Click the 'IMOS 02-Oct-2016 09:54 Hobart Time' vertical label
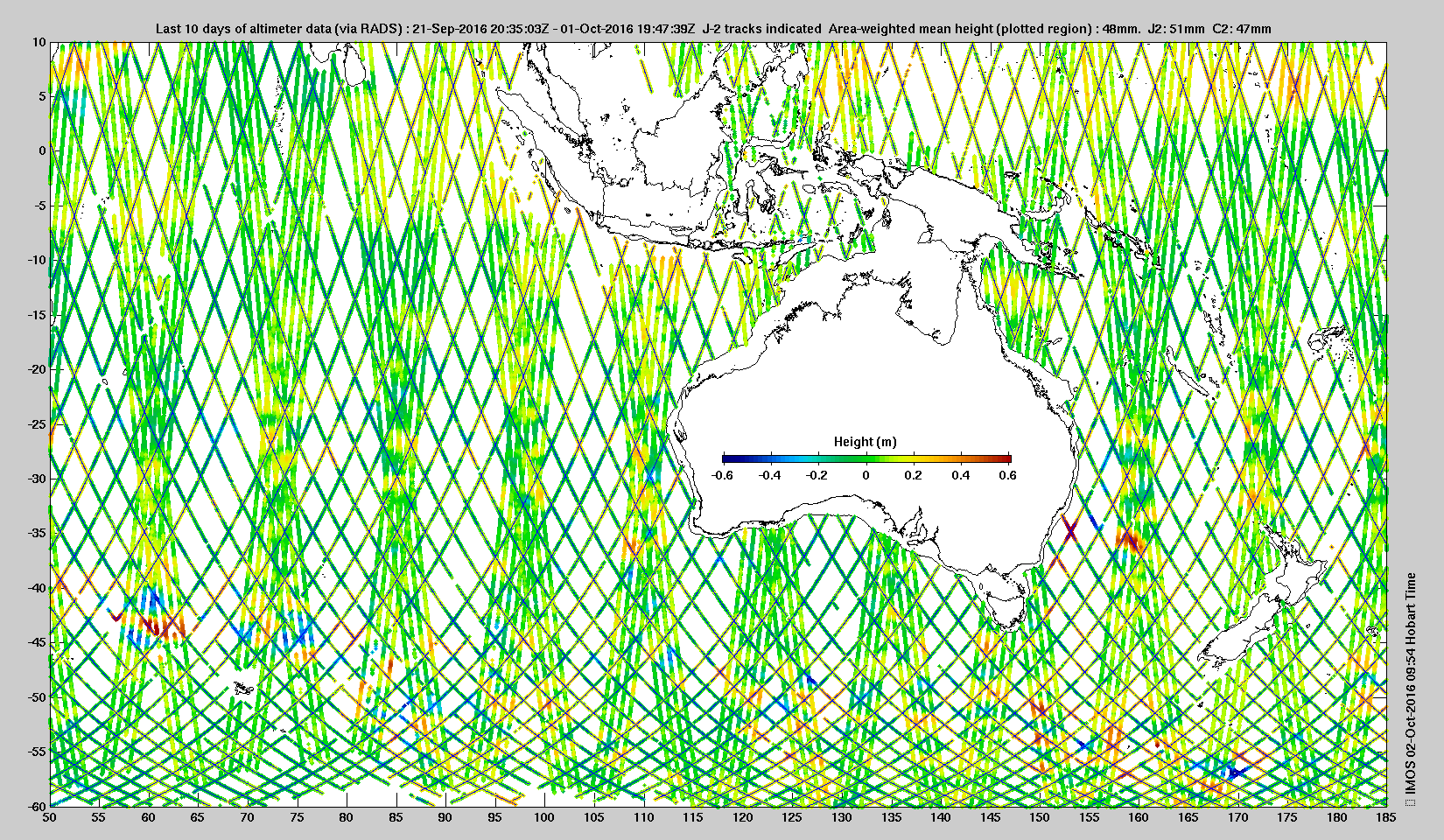This screenshot has width=1444, height=840. click(1410, 685)
